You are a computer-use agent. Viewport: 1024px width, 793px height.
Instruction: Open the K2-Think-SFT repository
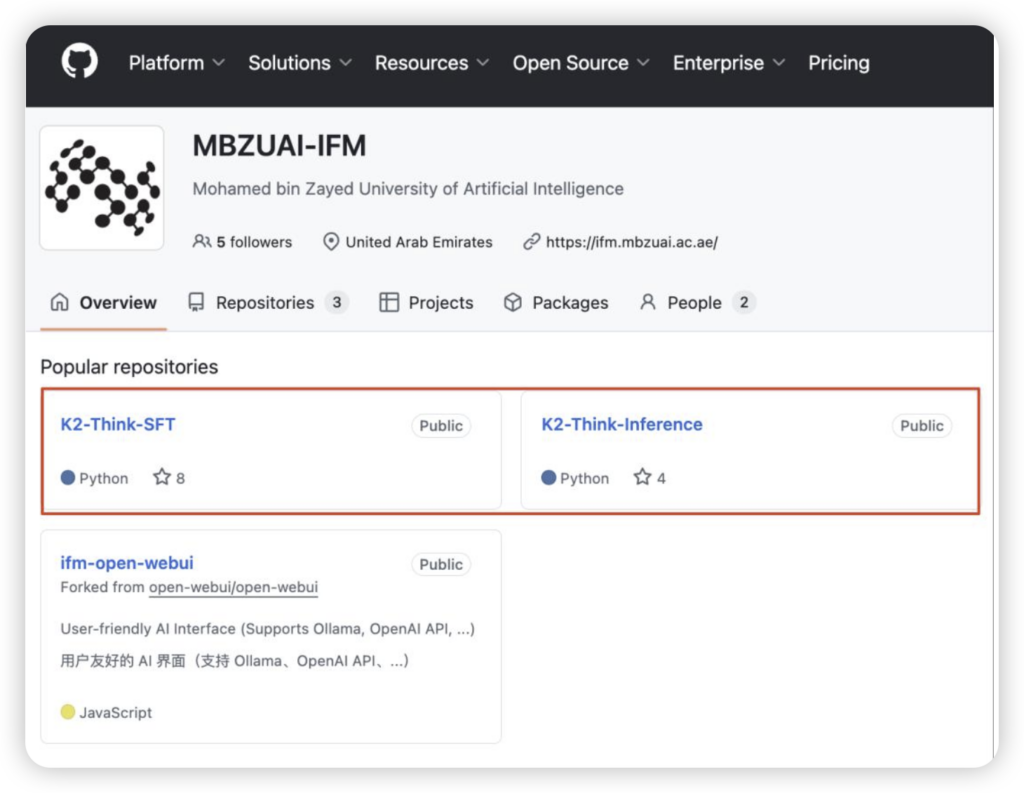(118, 425)
